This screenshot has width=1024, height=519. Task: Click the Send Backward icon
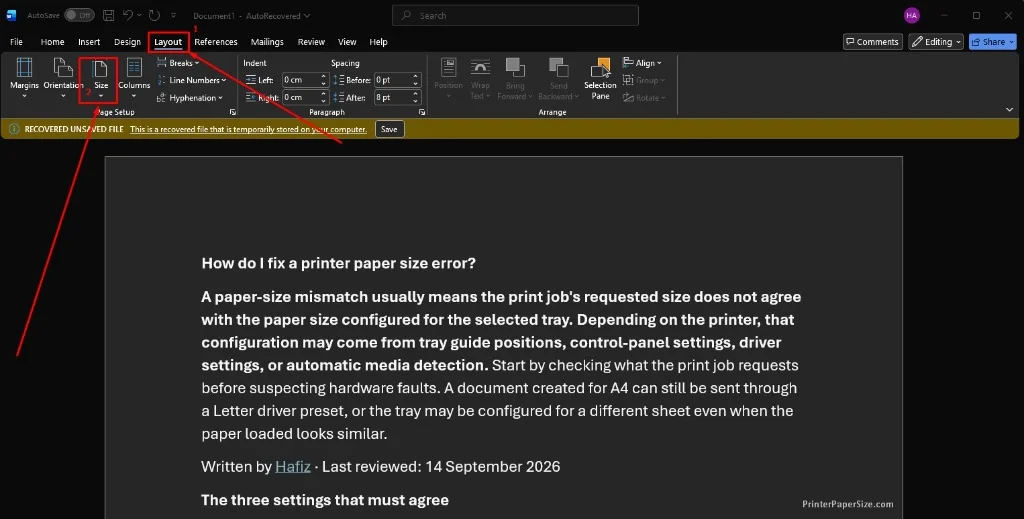tap(558, 68)
